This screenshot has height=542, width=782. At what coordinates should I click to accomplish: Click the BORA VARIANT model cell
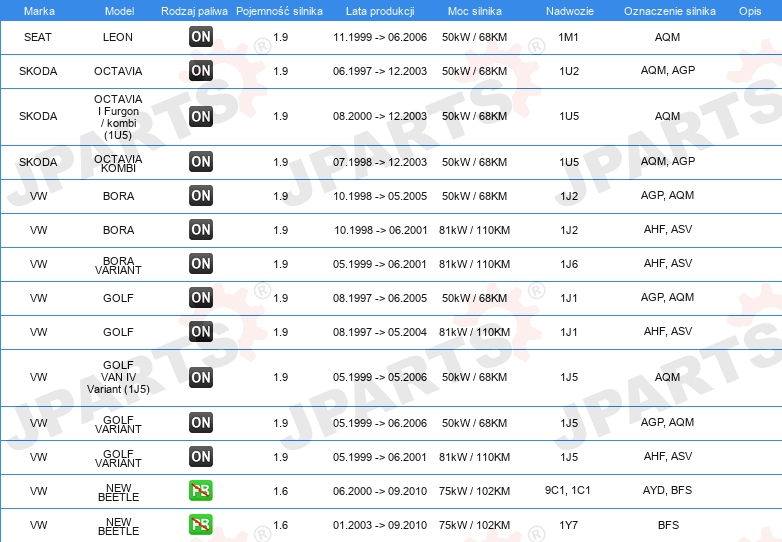118,265
